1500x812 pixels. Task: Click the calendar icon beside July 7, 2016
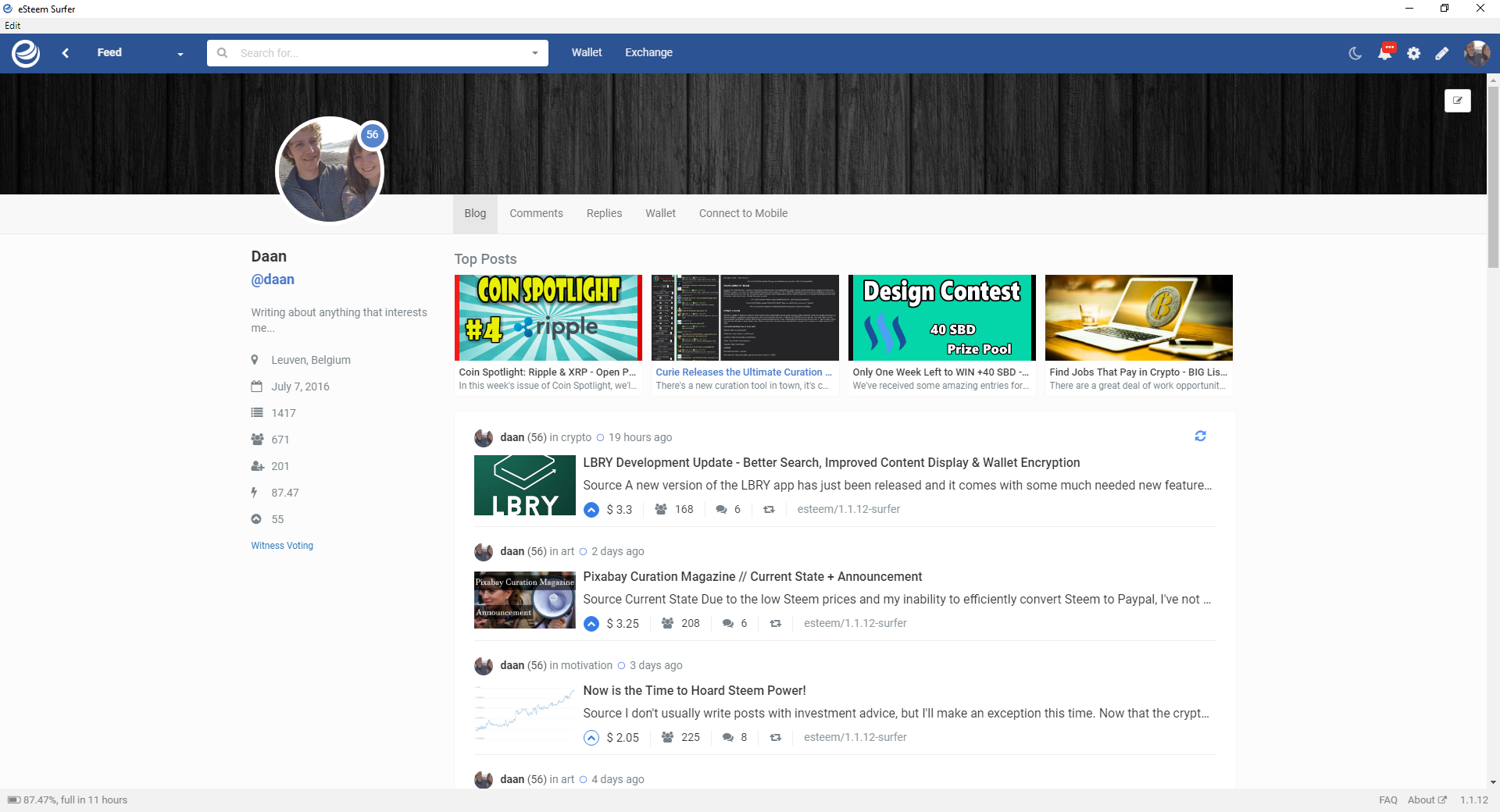tap(256, 386)
